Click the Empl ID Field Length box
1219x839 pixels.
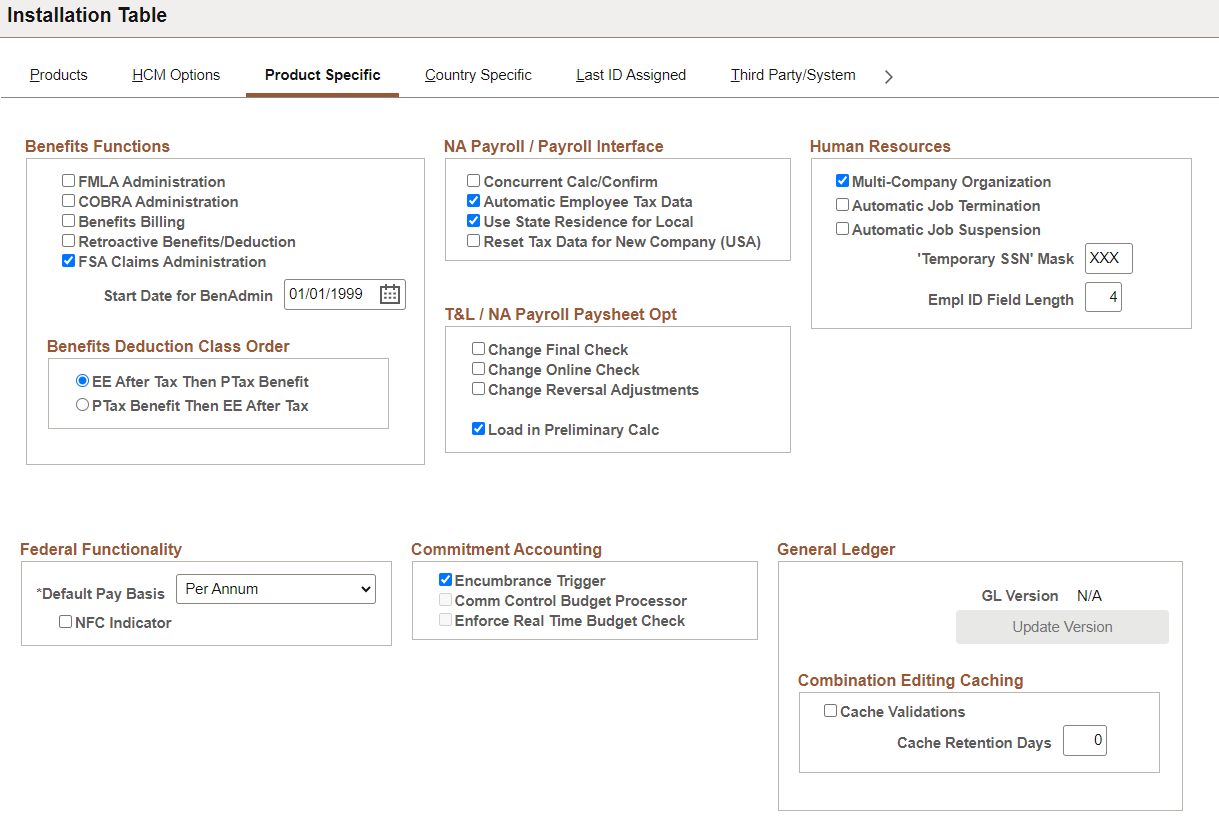(1103, 297)
